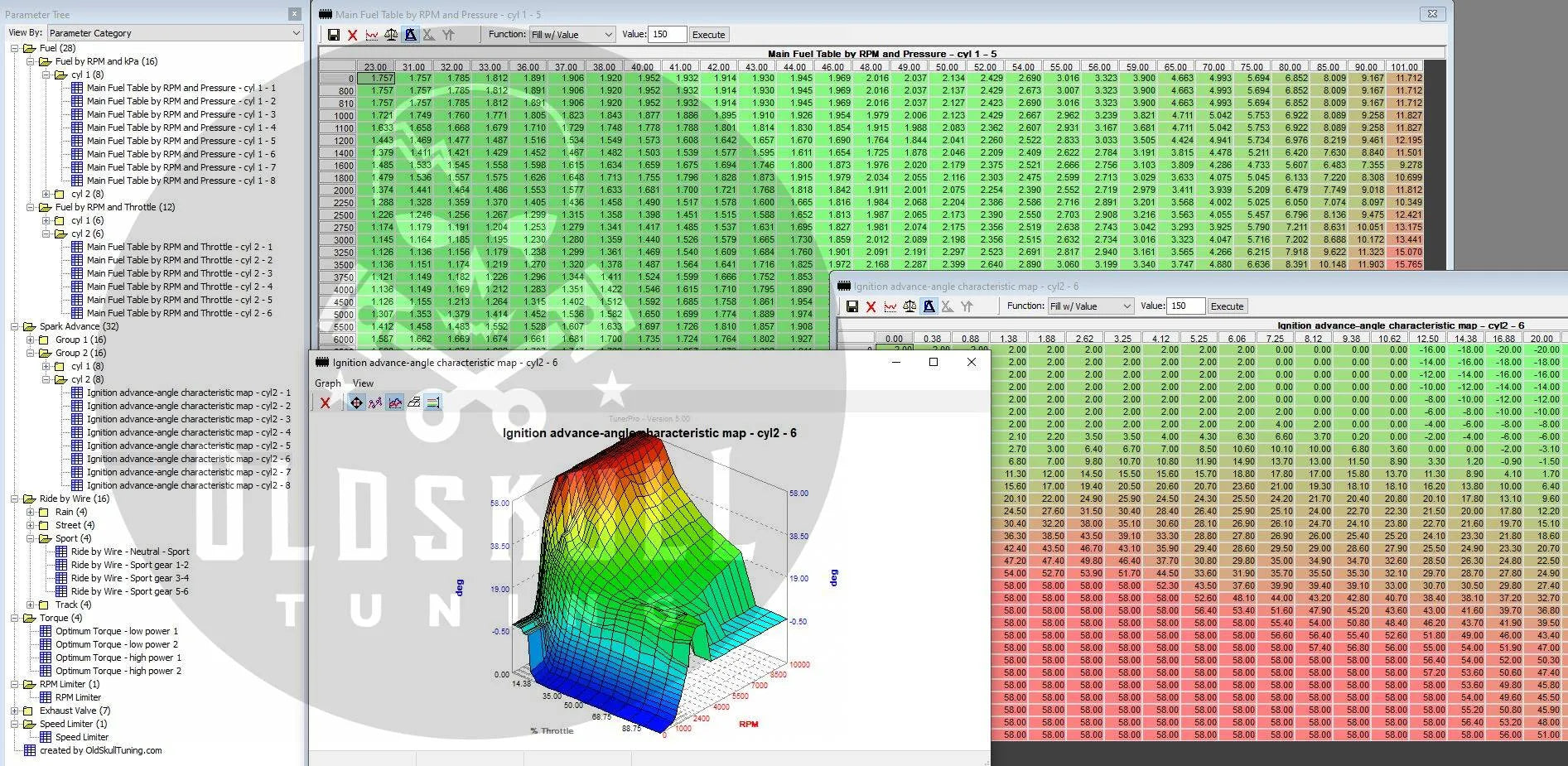Open the Graph menu
1568x766 pixels.
click(327, 383)
